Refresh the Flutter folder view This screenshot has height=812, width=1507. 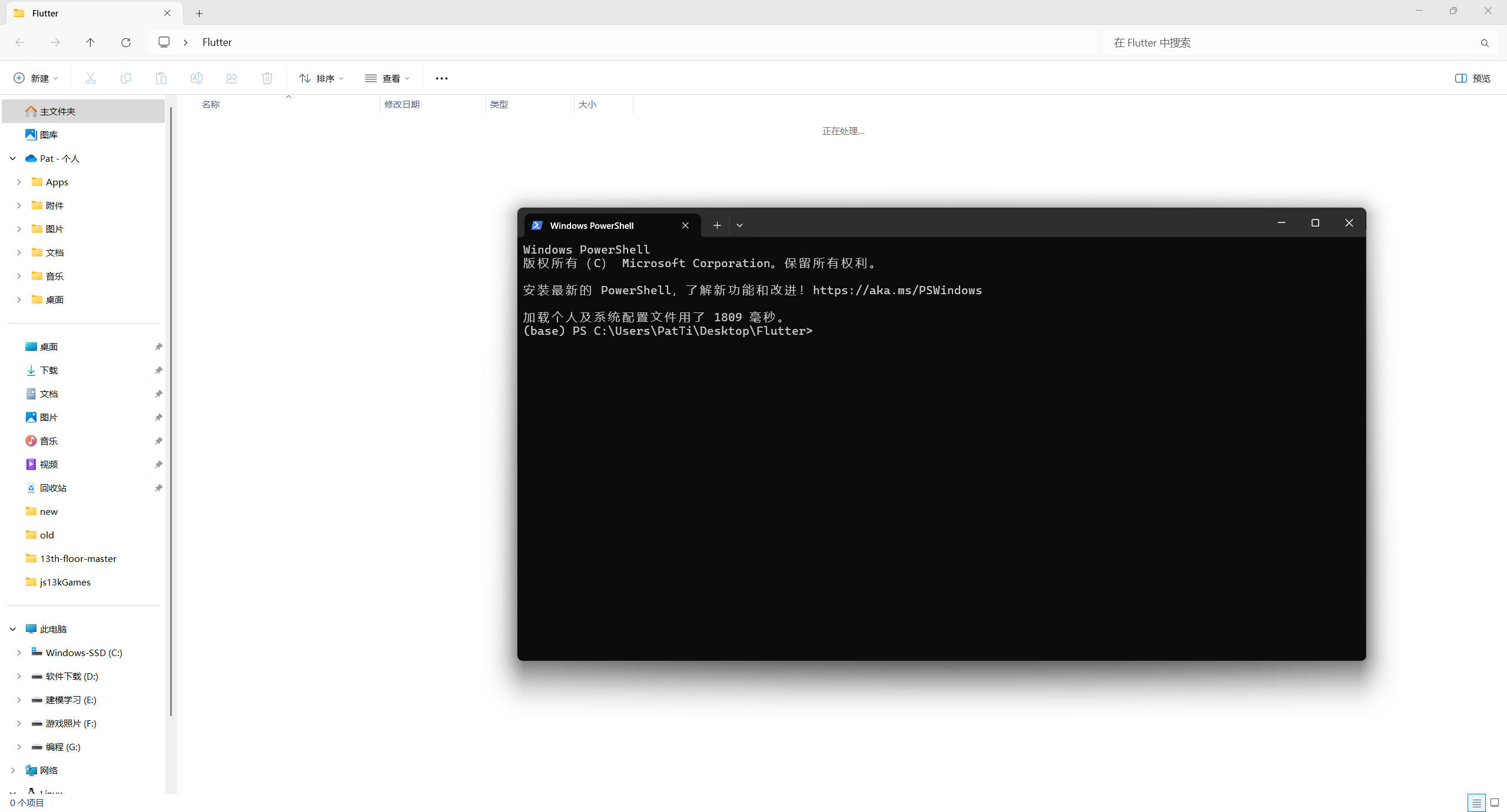tap(125, 42)
